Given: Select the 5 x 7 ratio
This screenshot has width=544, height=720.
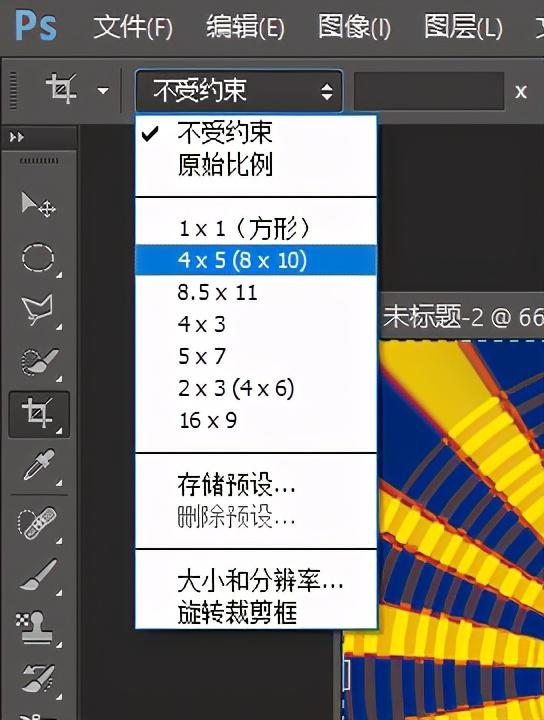Looking at the screenshot, I should click(x=256, y=356).
